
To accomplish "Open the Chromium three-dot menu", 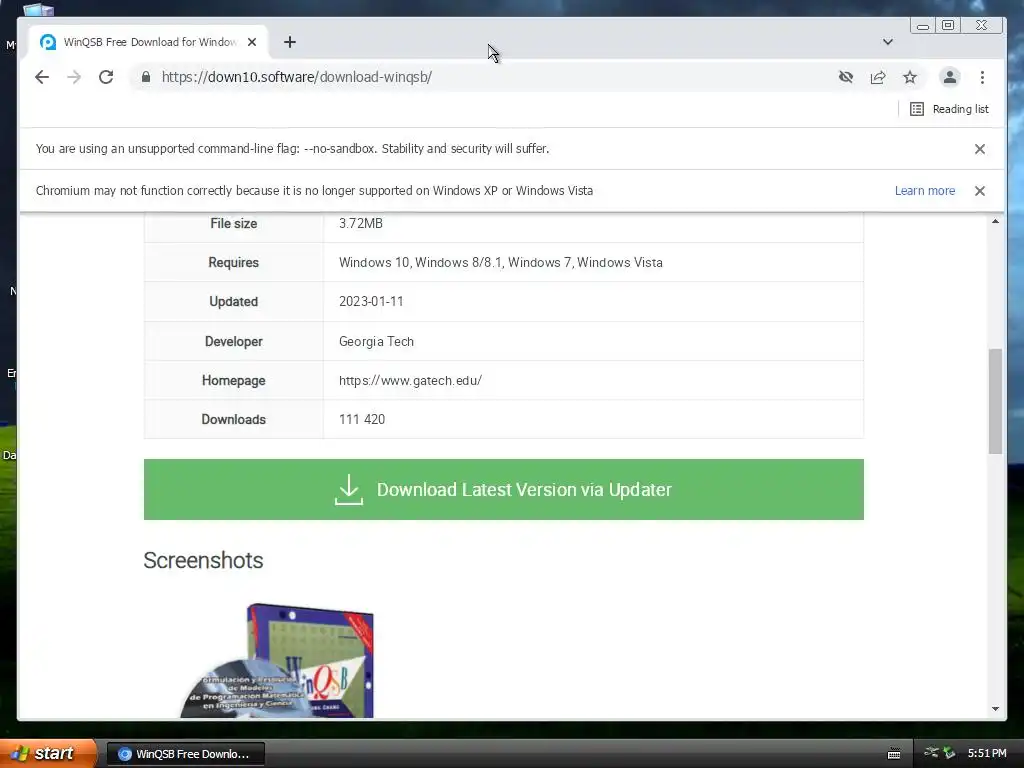I will click(982, 77).
